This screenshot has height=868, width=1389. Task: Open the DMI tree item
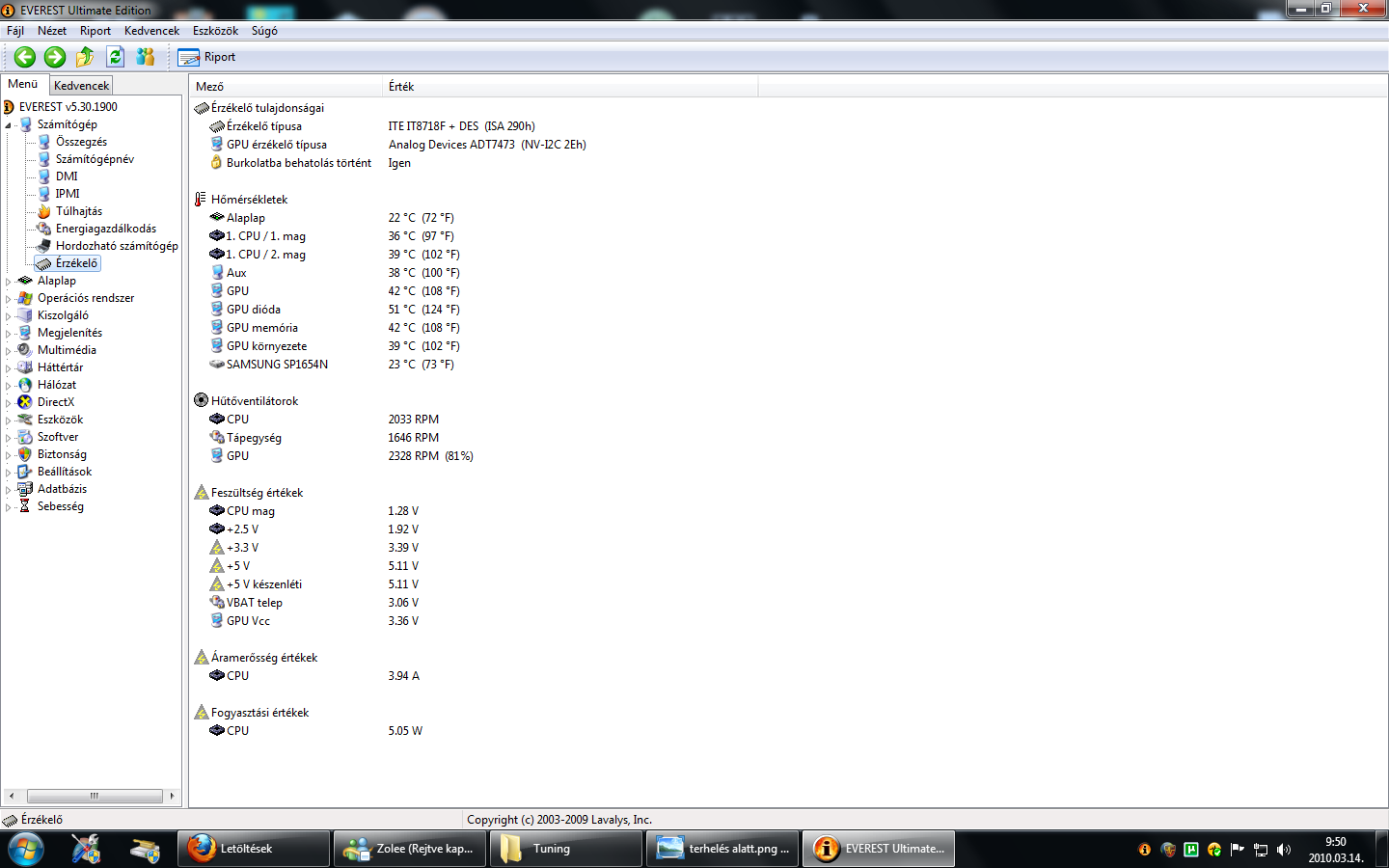[x=67, y=176]
